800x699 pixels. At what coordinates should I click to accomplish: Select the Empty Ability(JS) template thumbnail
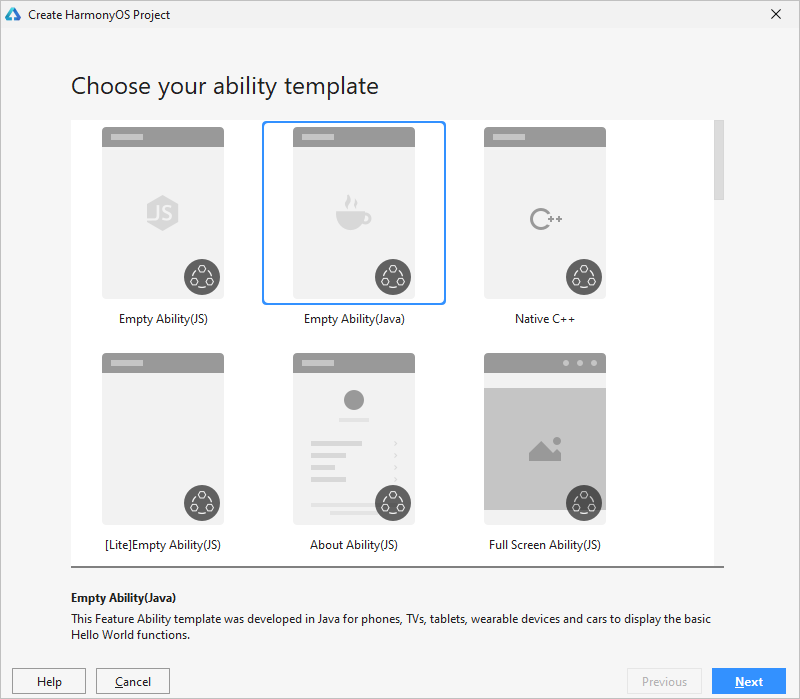click(163, 213)
